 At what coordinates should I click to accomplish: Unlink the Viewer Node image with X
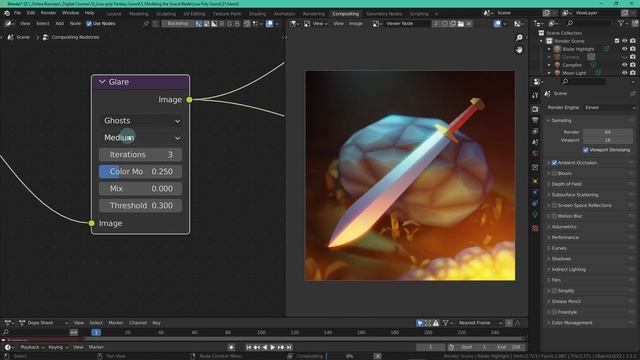point(469,24)
